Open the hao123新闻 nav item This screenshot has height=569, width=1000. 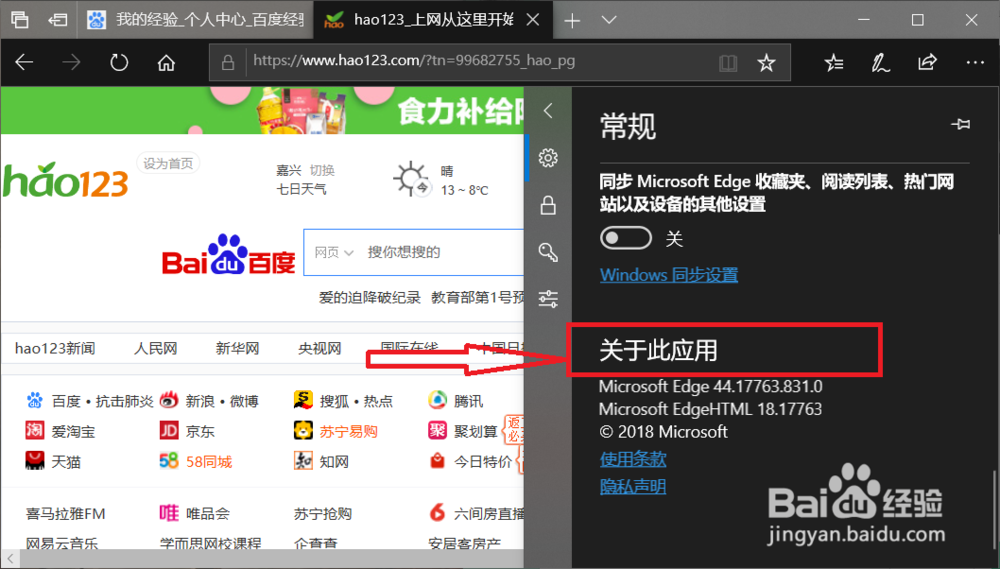pos(55,348)
